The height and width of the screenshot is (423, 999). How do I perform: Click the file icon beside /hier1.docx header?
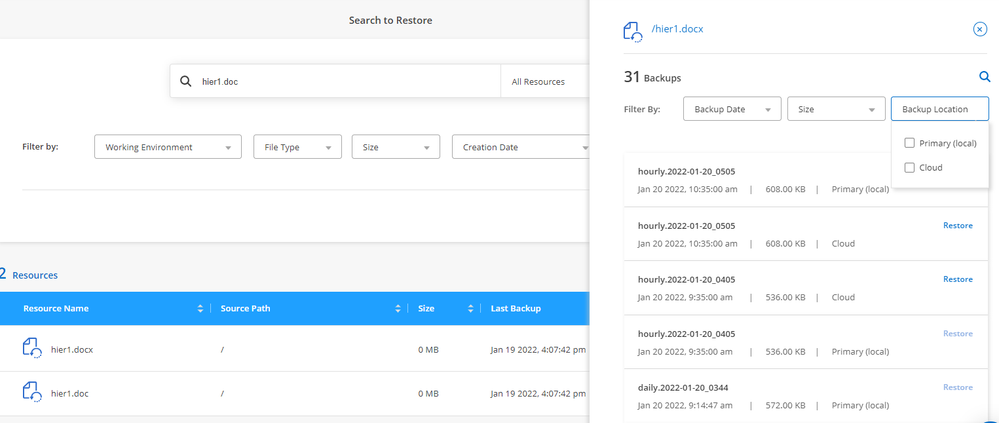pyautogui.click(x=632, y=31)
